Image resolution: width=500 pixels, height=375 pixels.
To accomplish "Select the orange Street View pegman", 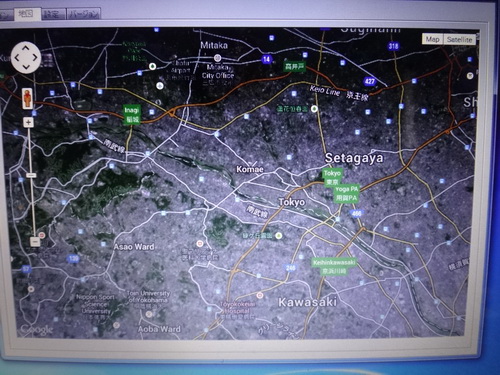I will click(x=28, y=98).
